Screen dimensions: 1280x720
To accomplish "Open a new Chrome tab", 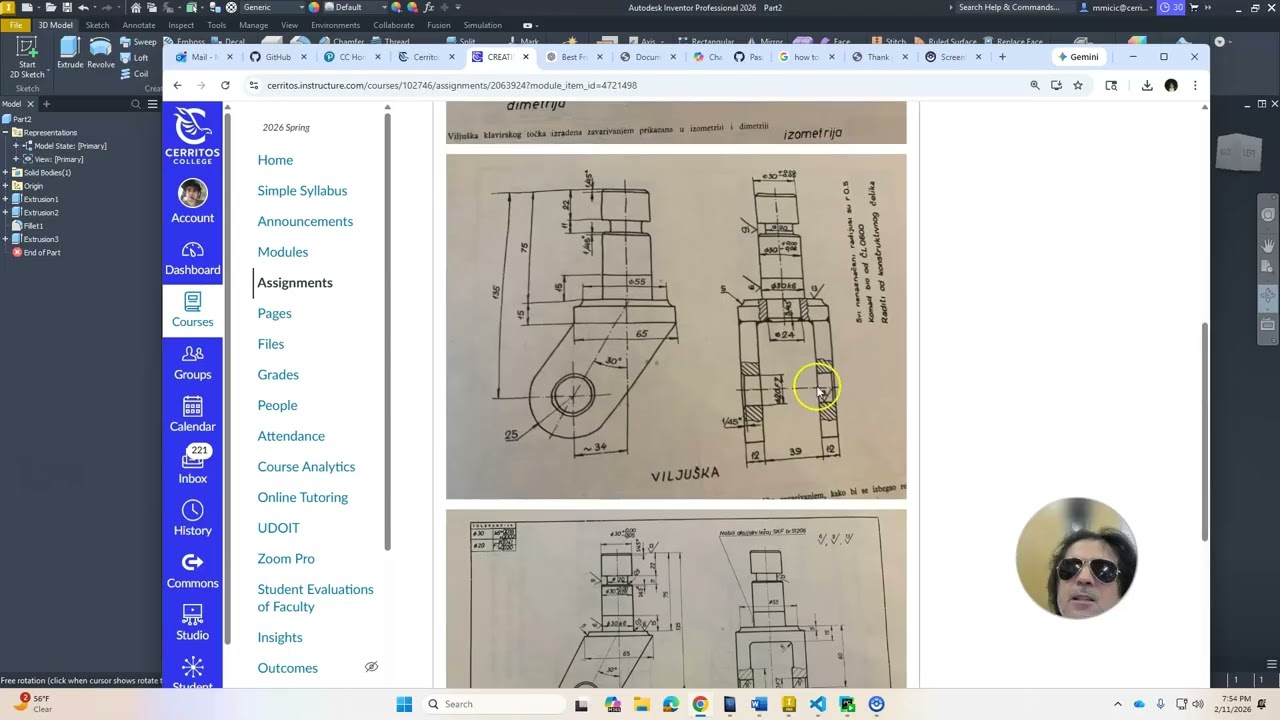I will [1002, 57].
